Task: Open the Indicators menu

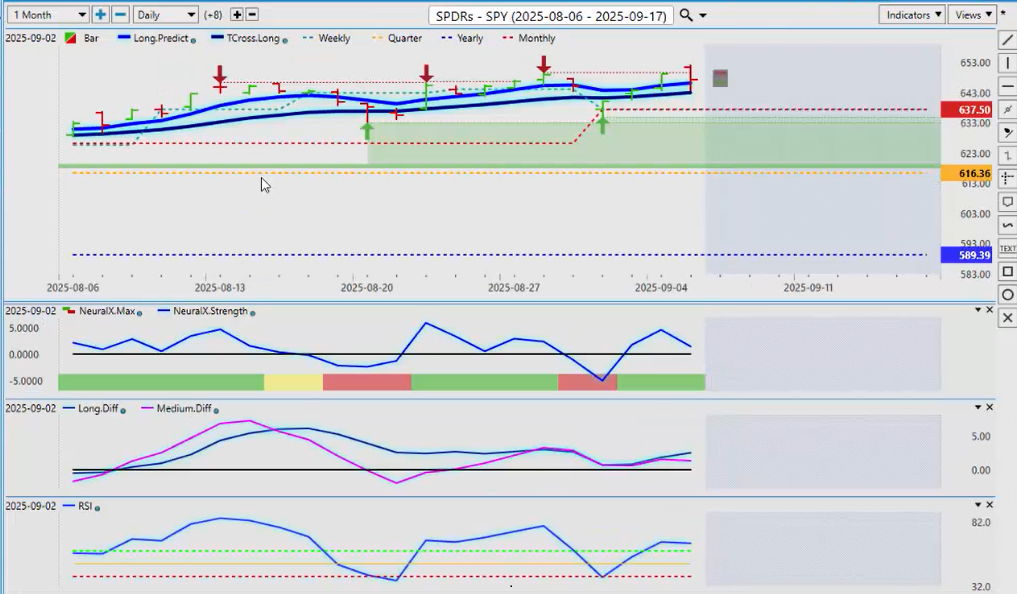Action: tap(912, 15)
